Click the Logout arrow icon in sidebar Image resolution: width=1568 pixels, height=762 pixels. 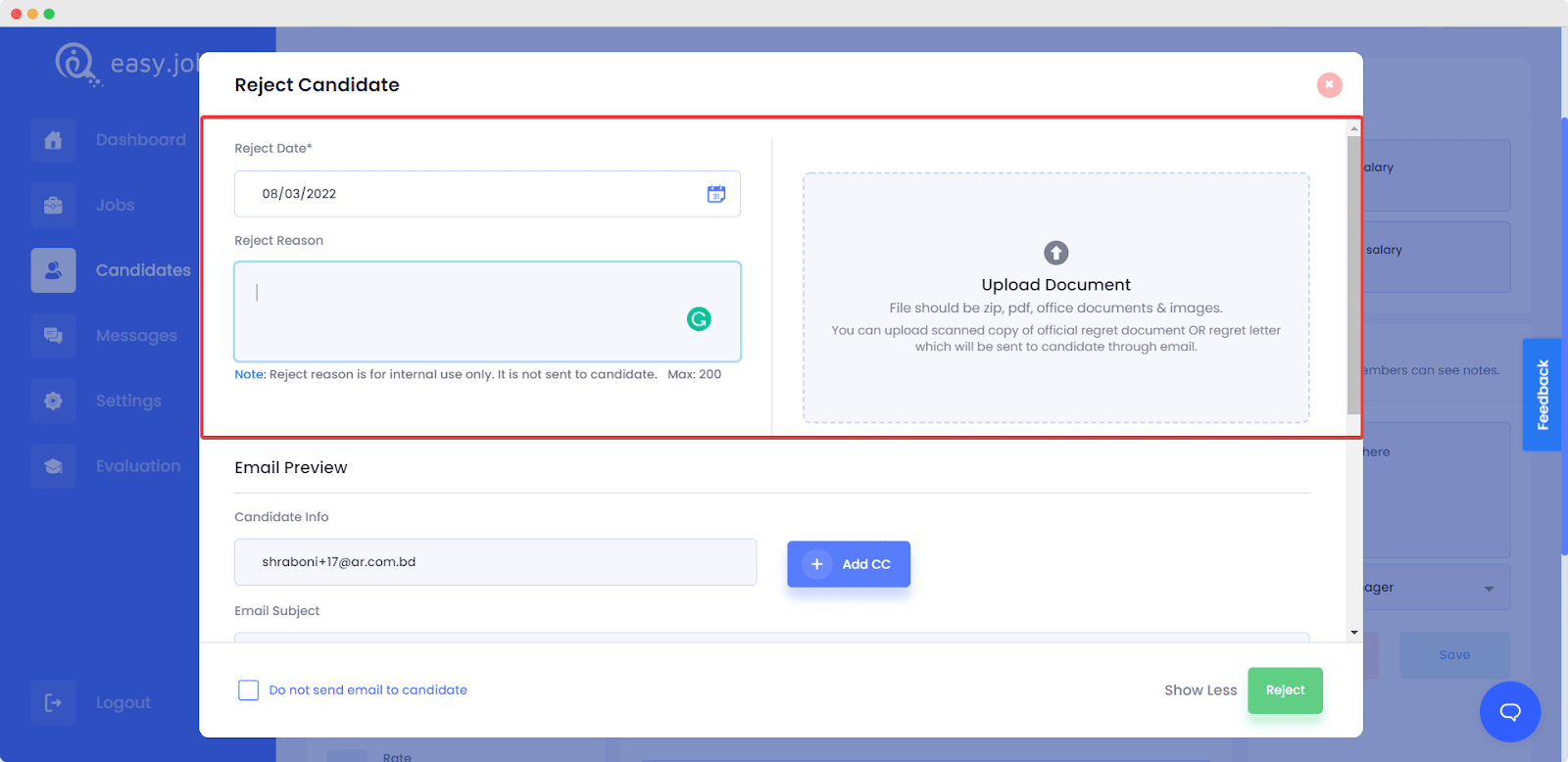pos(53,702)
